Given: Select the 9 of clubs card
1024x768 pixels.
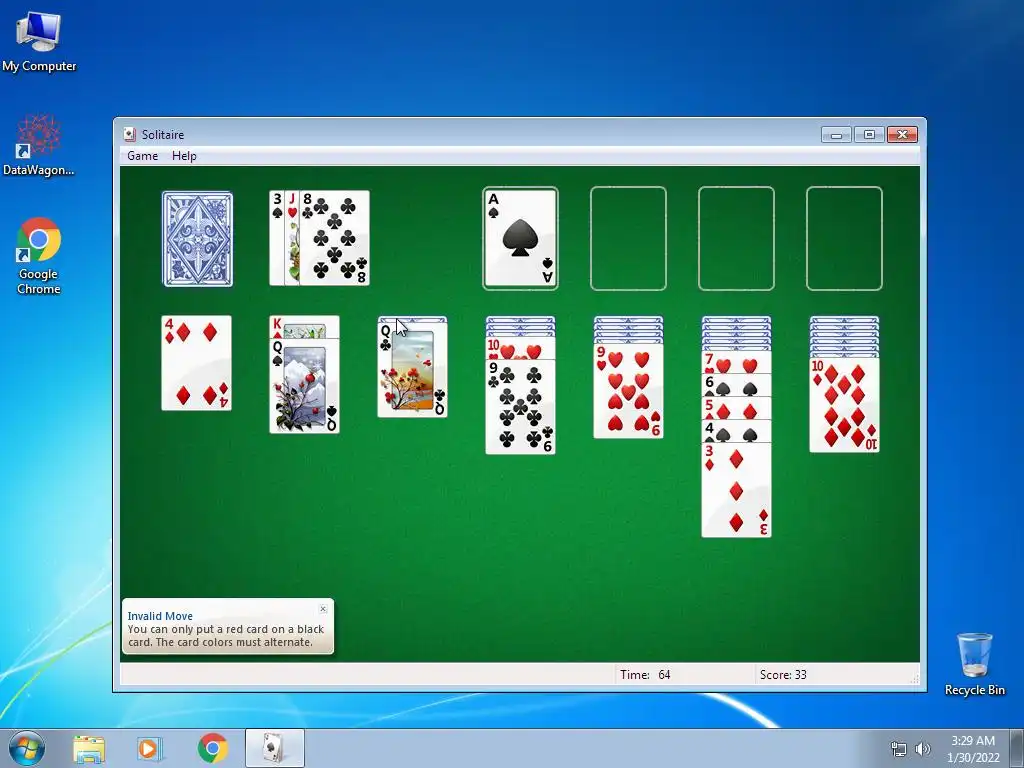Looking at the screenshot, I should click(520, 406).
